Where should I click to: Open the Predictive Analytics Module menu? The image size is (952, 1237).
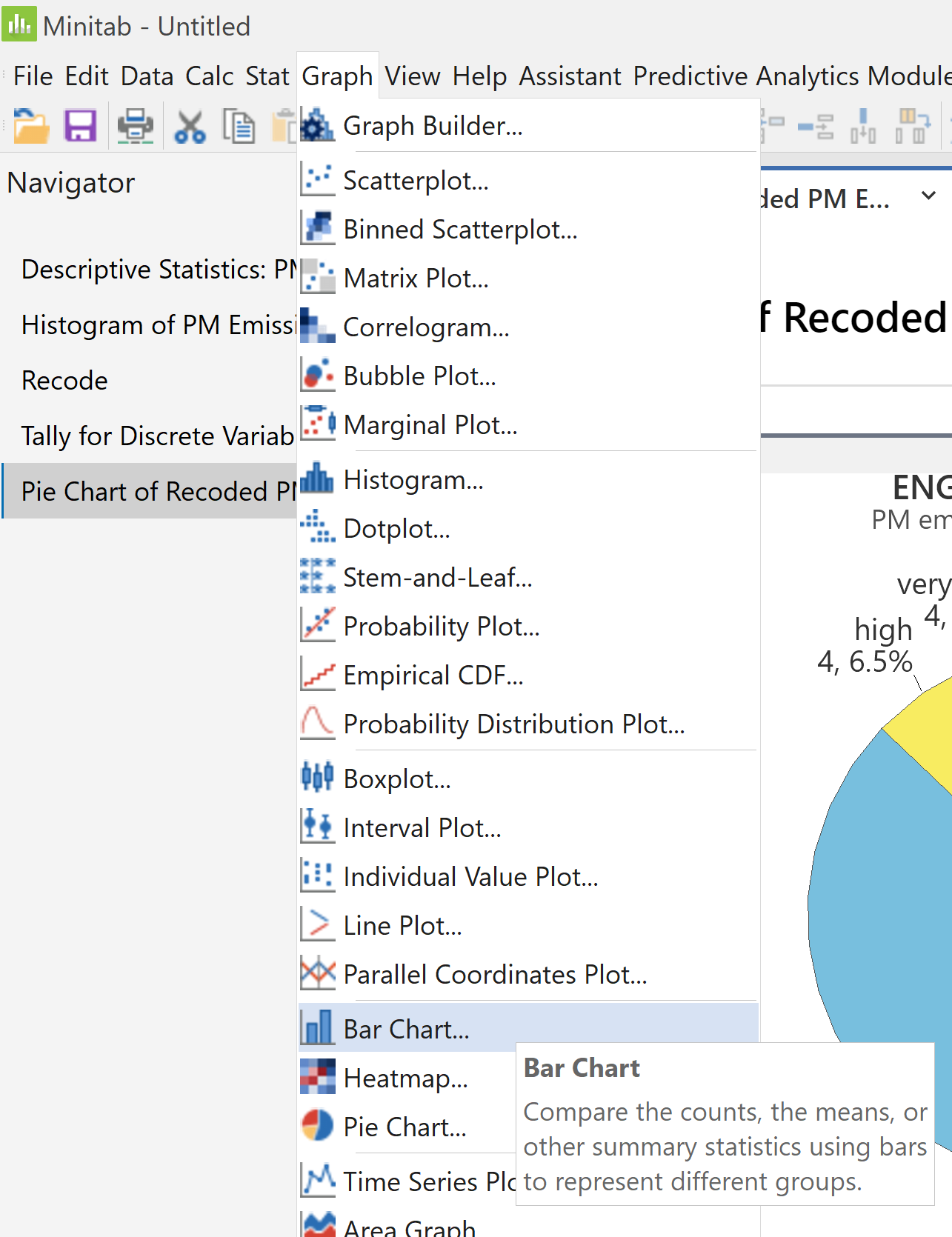click(792, 76)
